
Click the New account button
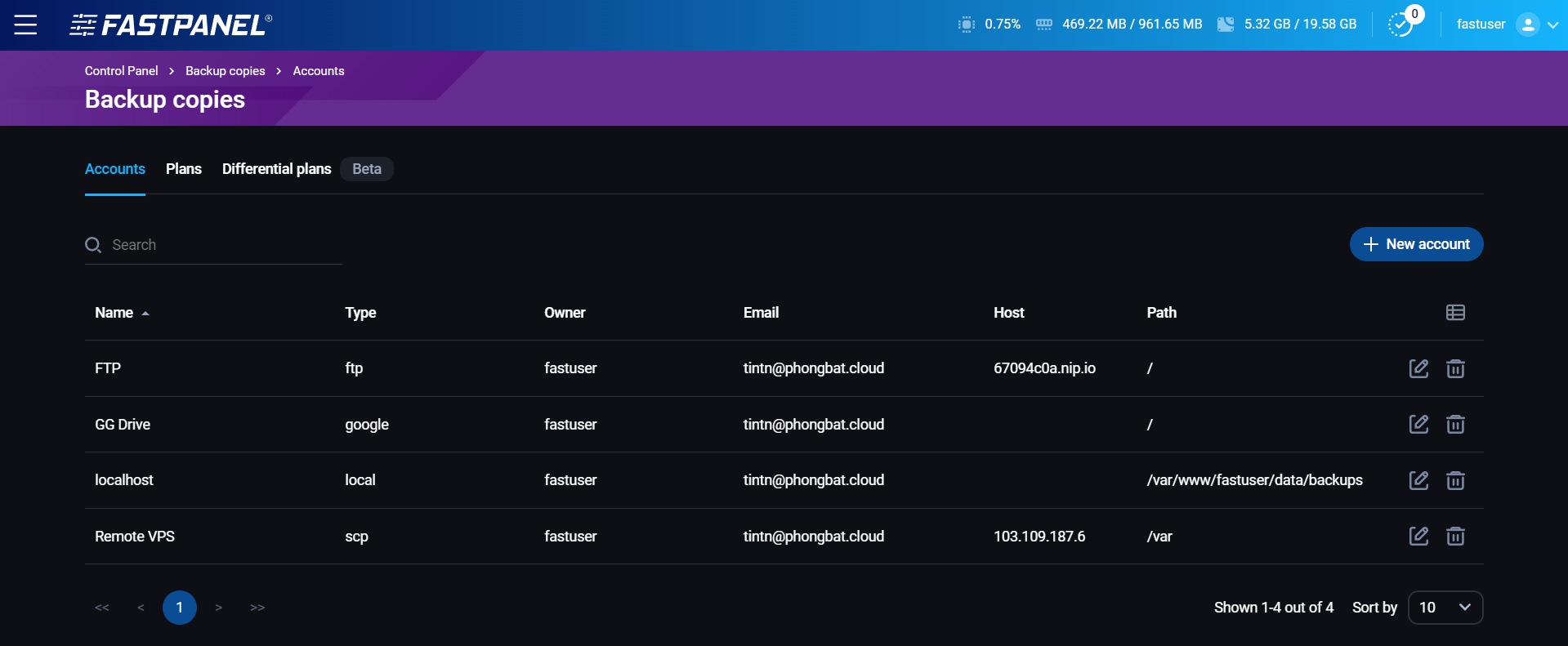(1416, 244)
